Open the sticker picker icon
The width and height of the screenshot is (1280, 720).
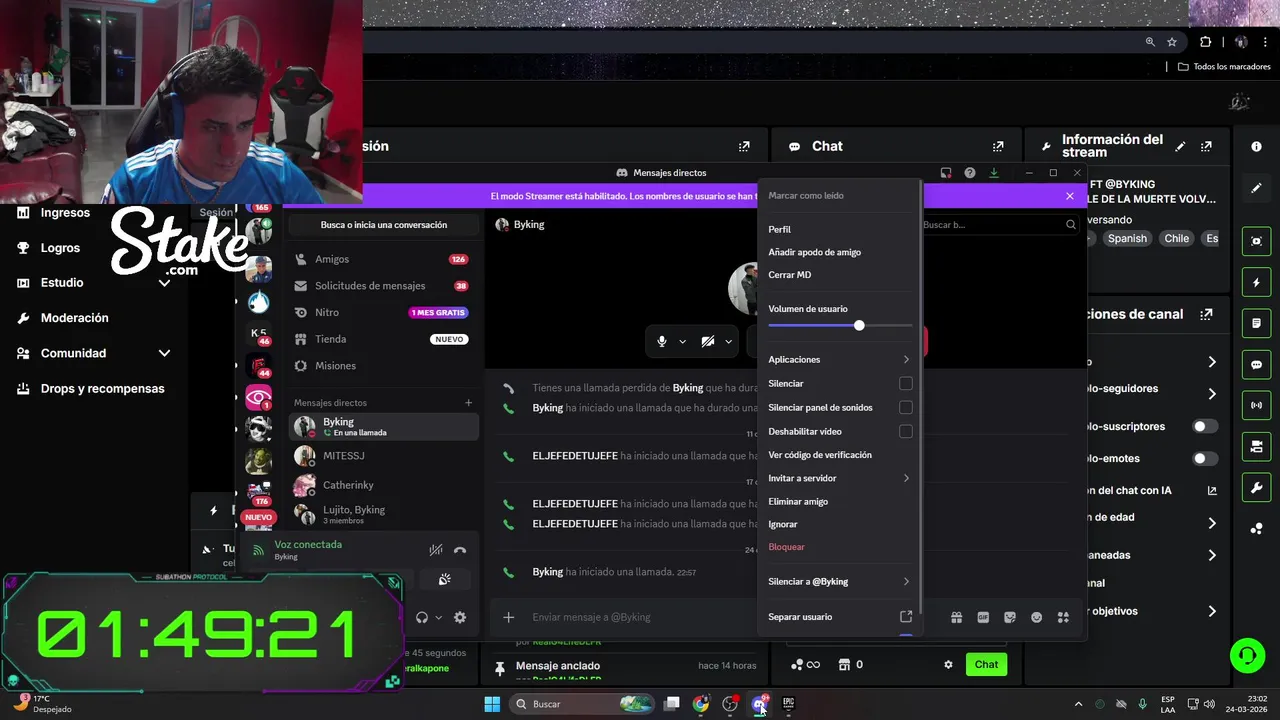(1010, 617)
